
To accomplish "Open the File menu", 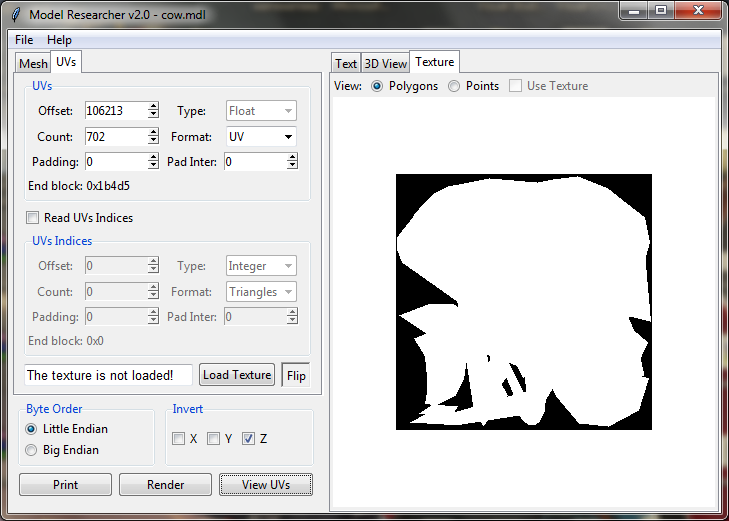I will 24,40.
